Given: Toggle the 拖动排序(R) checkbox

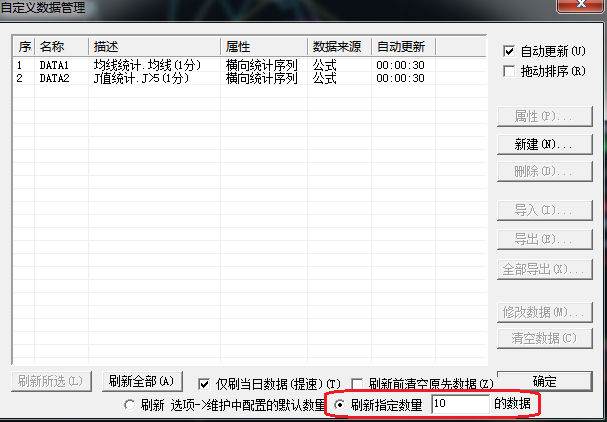Looking at the screenshot, I should coord(509,71).
